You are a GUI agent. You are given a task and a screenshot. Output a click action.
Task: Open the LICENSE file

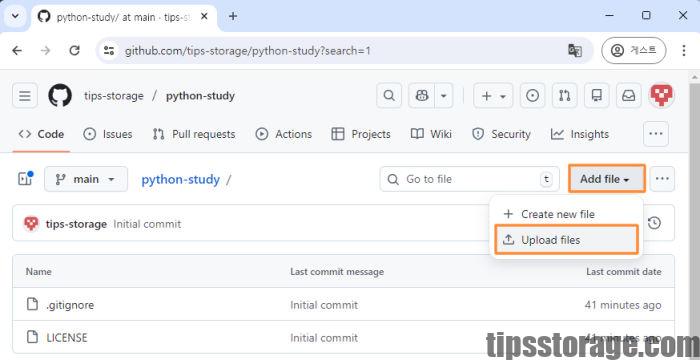(67, 338)
